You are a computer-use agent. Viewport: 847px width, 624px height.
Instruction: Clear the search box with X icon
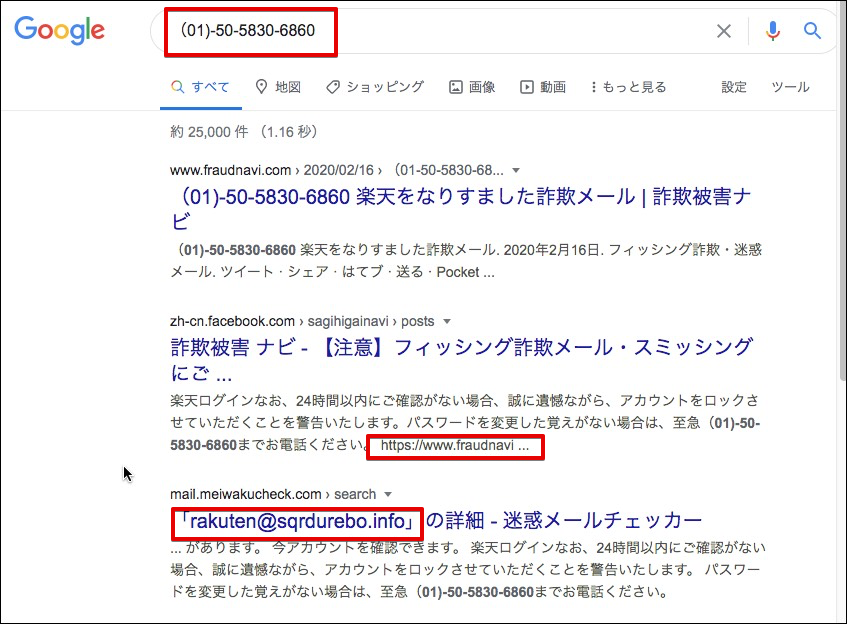(x=724, y=31)
